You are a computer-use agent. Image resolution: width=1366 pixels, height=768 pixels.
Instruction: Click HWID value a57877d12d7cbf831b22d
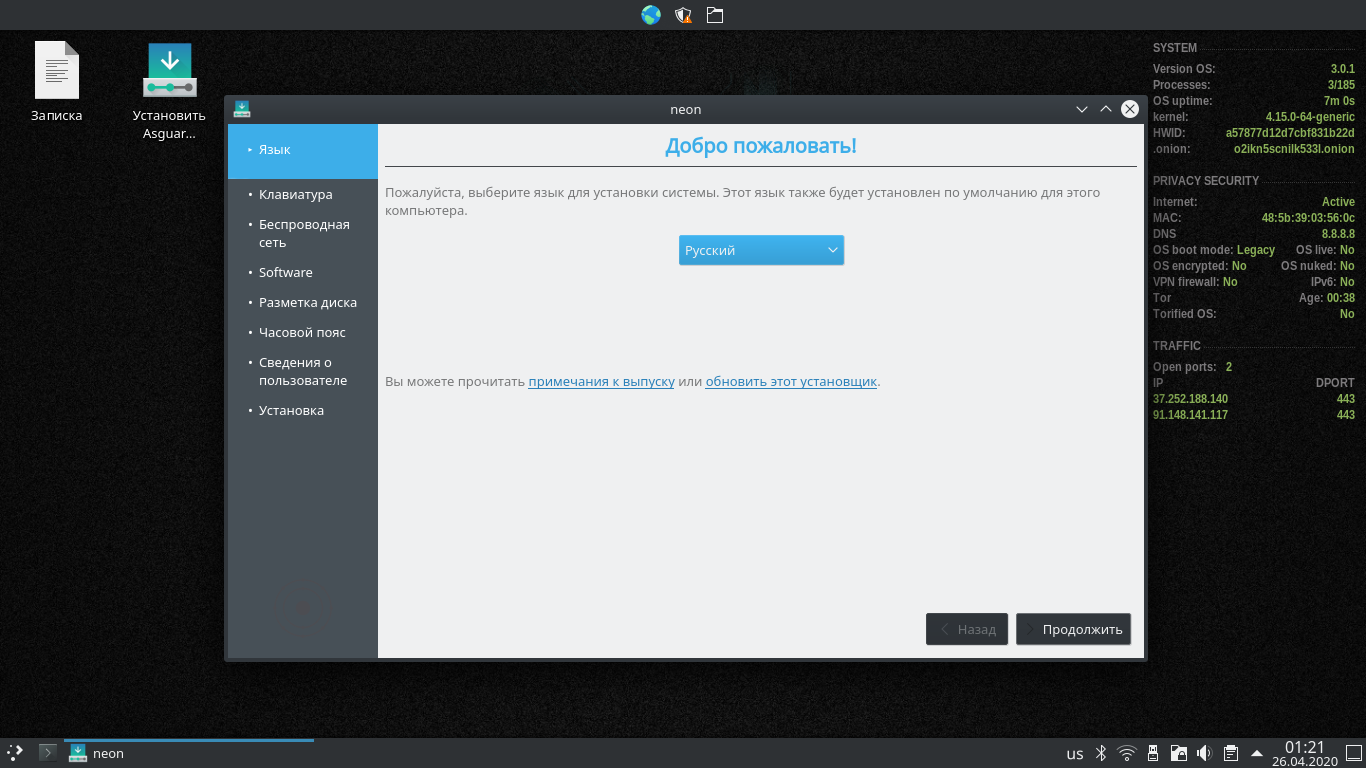(1290, 133)
